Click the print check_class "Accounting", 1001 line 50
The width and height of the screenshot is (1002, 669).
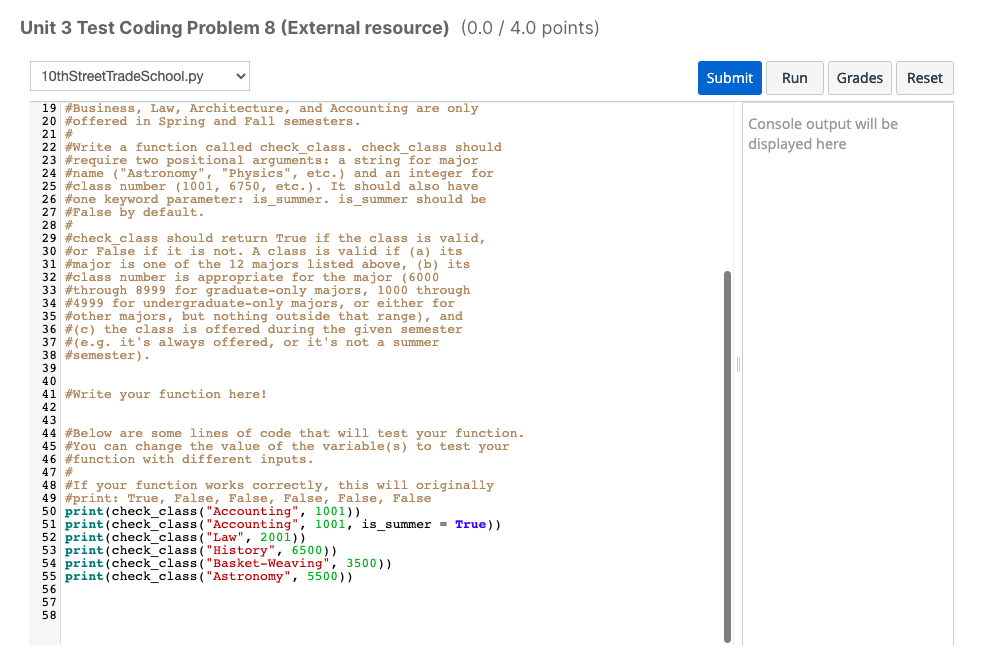(212, 511)
